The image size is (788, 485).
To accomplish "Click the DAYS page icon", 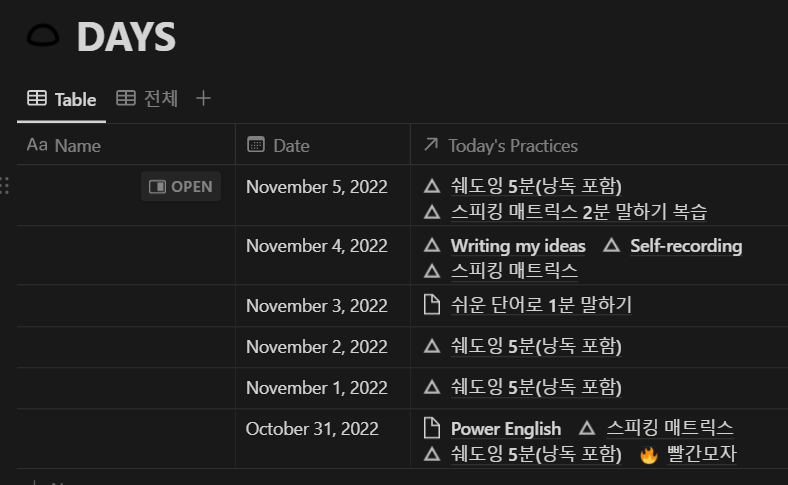I will click(43, 37).
